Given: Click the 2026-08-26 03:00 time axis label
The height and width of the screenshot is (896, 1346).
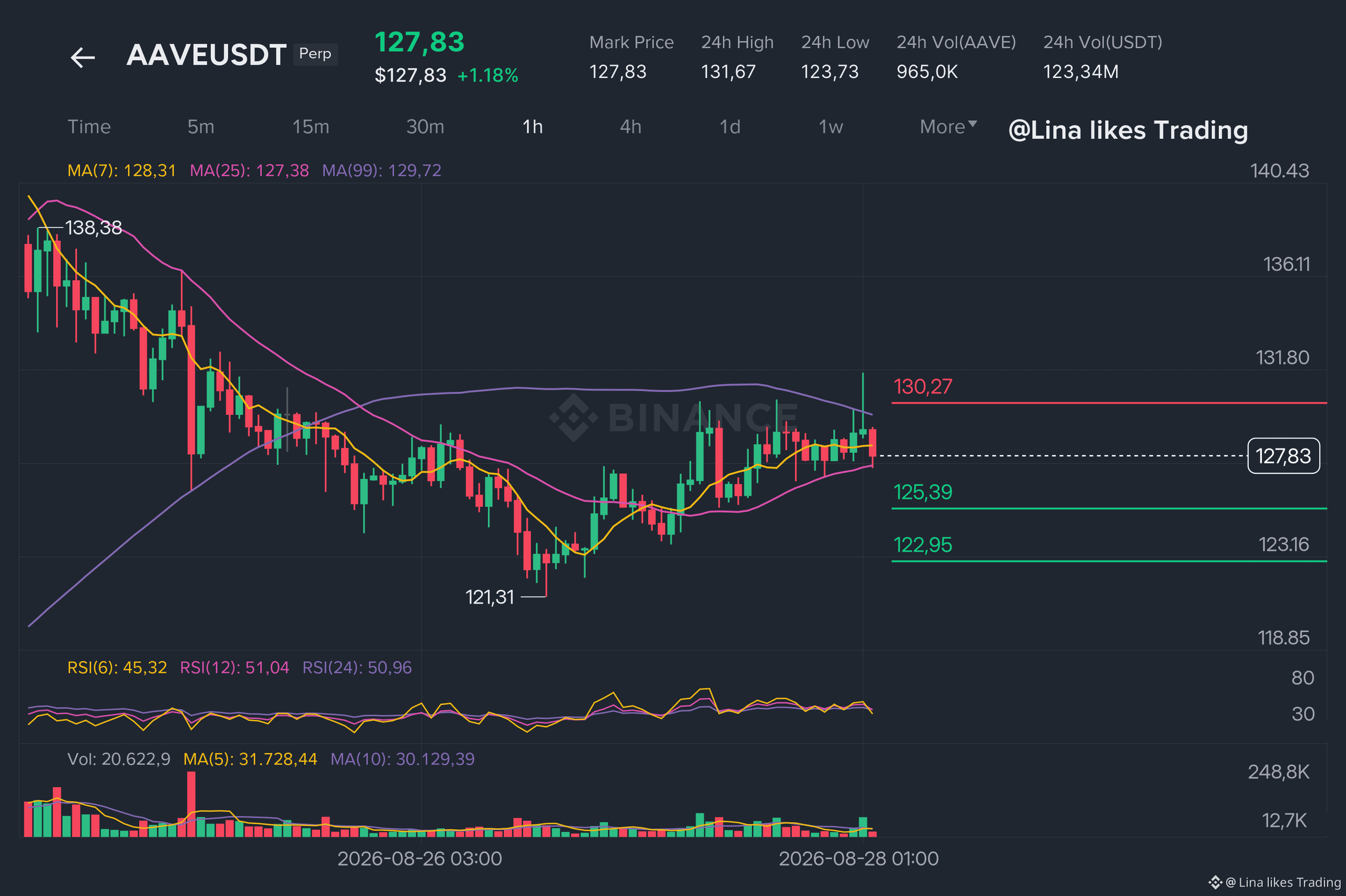Looking at the screenshot, I should click(x=420, y=858).
